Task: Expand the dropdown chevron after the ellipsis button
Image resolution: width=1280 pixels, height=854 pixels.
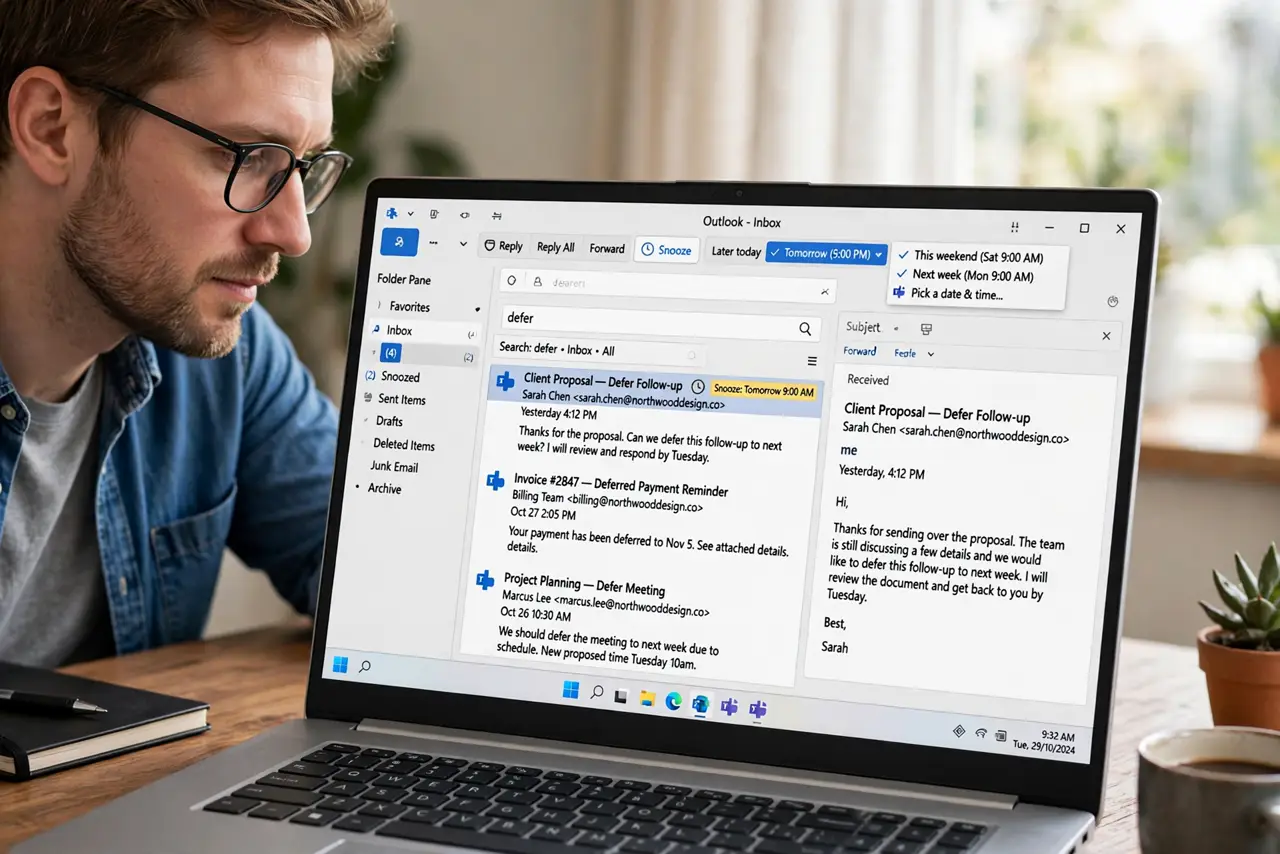Action: (x=463, y=244)
